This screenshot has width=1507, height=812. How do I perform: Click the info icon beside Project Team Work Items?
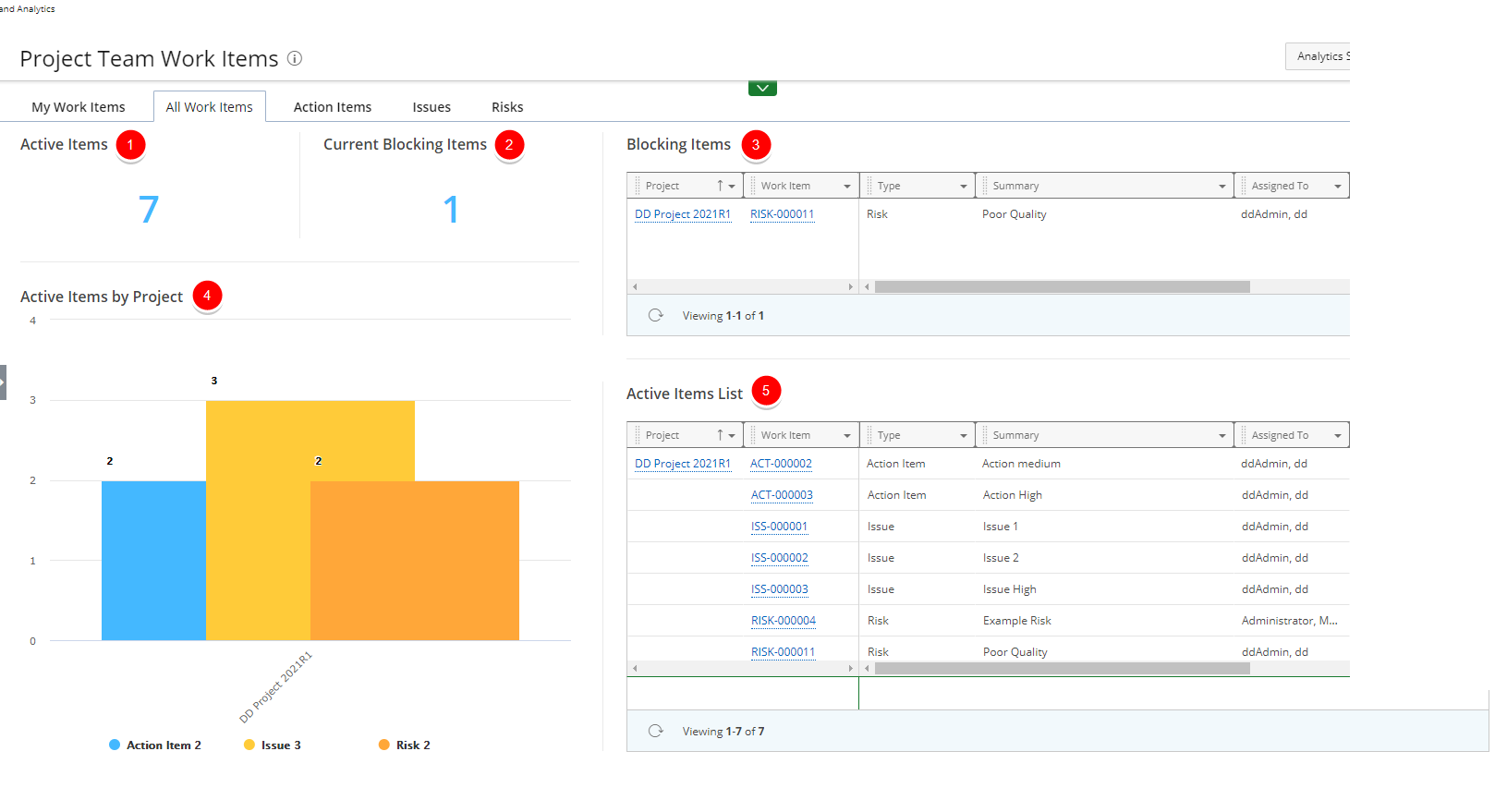click(295, 58)
